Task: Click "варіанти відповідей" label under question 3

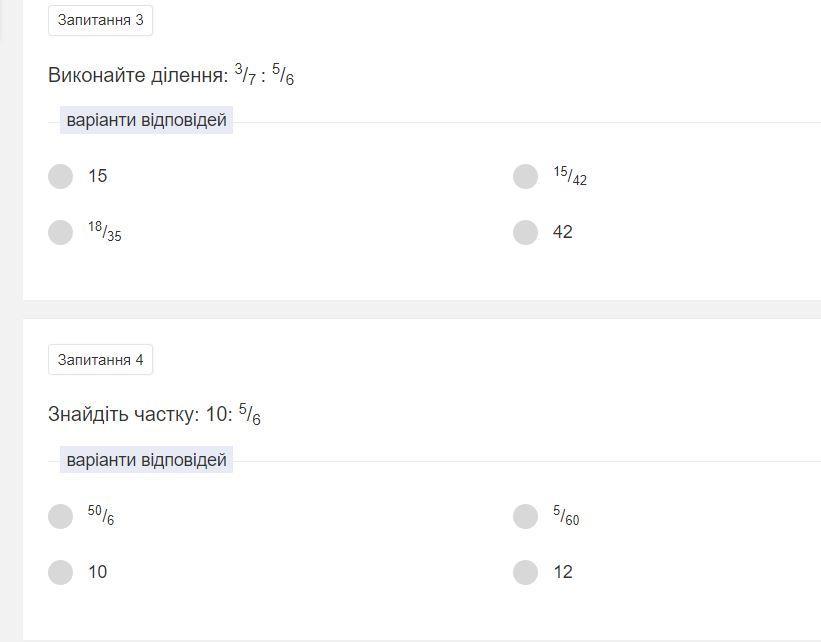Action: (146, 120)
